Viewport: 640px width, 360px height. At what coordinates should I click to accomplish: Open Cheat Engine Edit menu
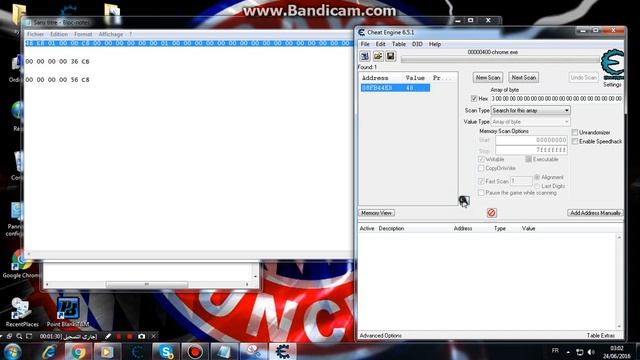click(380, 44)
